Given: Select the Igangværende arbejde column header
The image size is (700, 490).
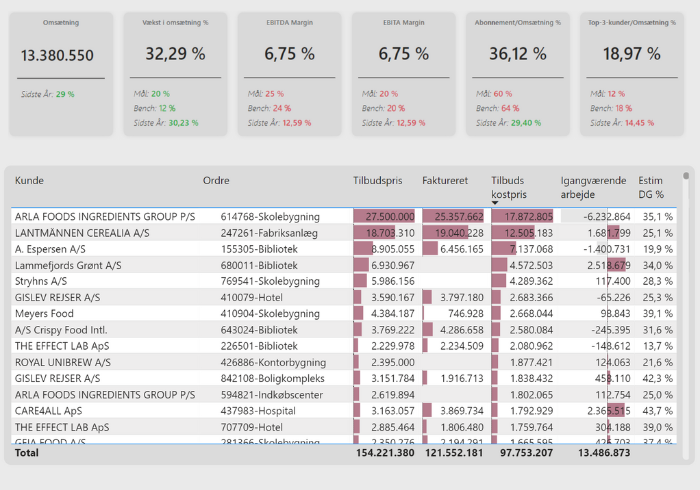Looking at the screenshot, I should click(594, 187).
